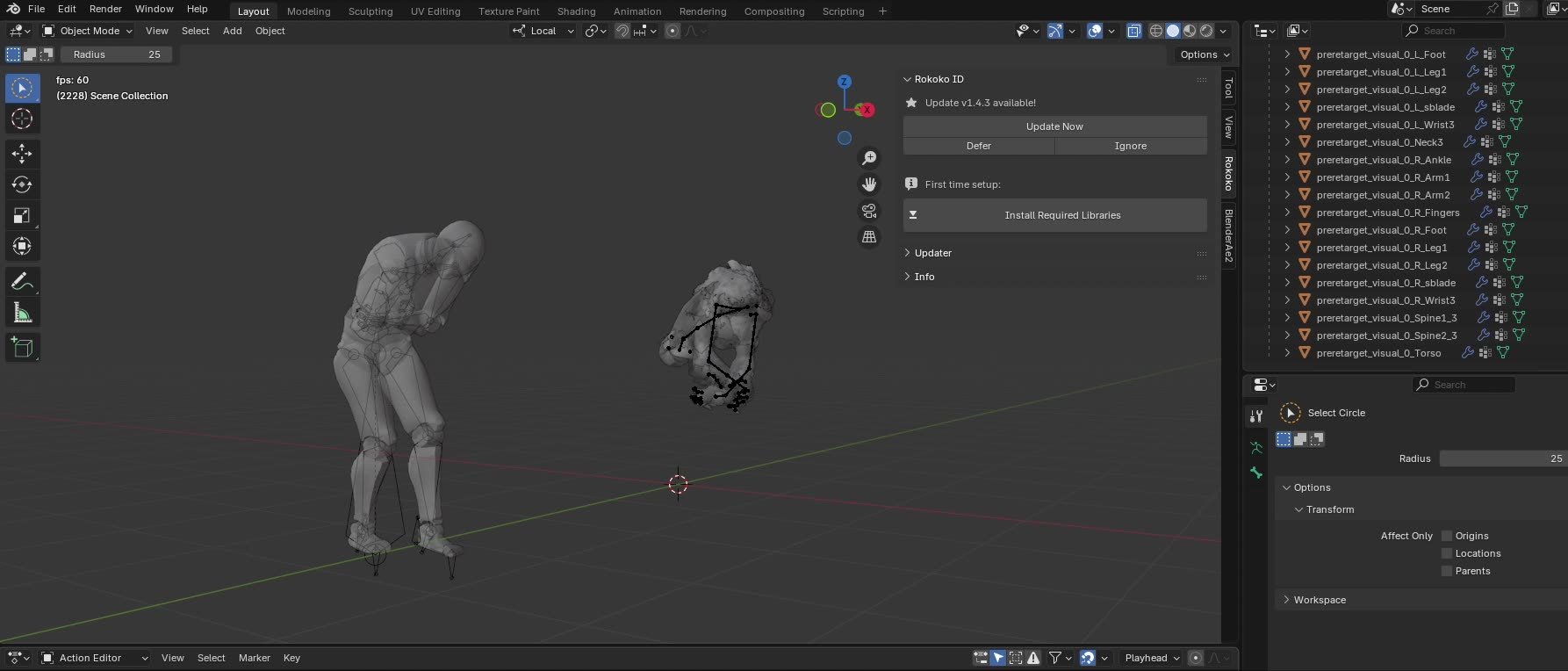Image resolution: width=1568 pixels, height=671 pixels.
Task: Adjust the Radius slider in tool settings
Action: click(x=116, y=54)
